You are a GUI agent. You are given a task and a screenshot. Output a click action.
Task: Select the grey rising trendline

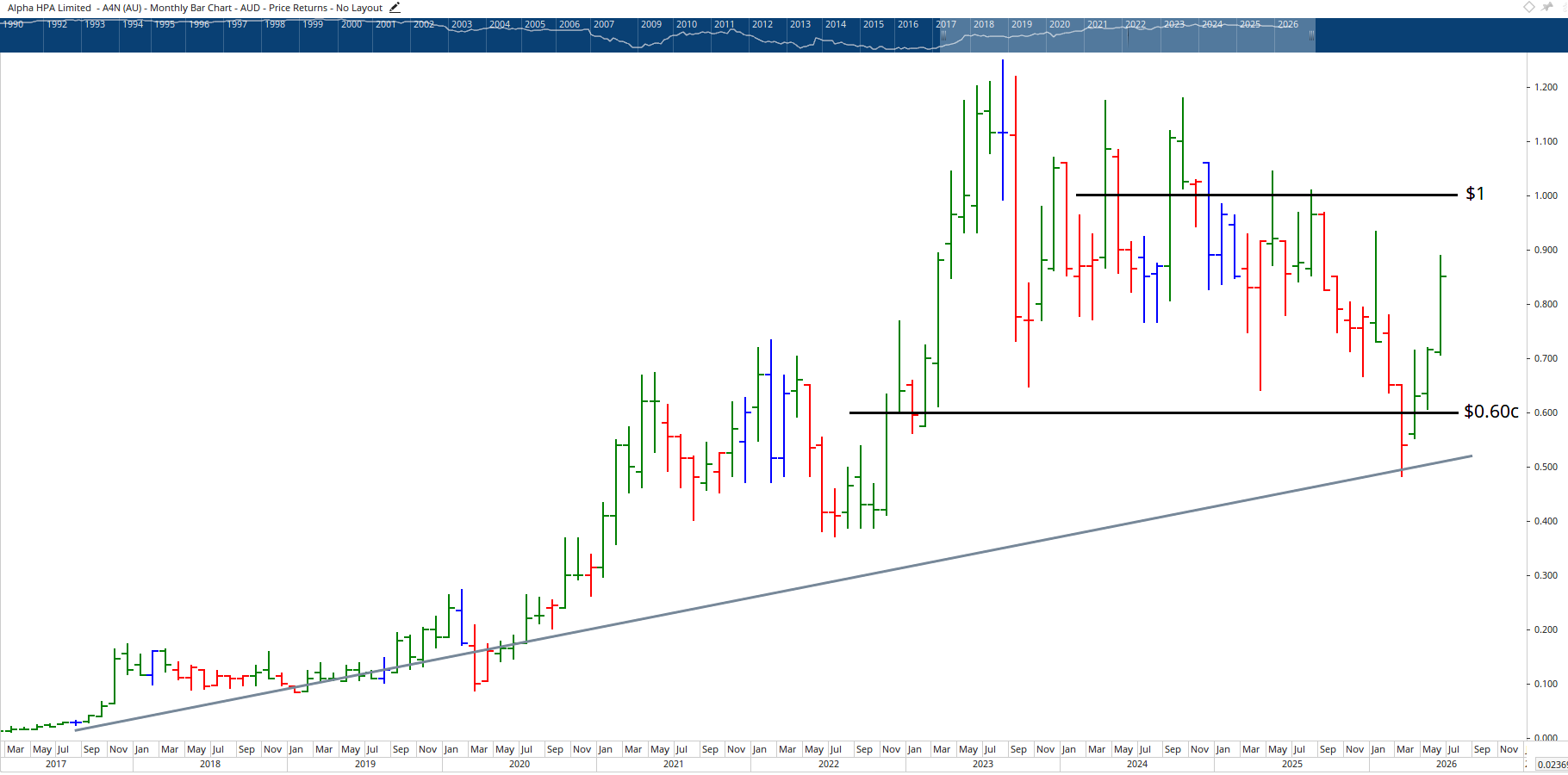coord(774,593)
